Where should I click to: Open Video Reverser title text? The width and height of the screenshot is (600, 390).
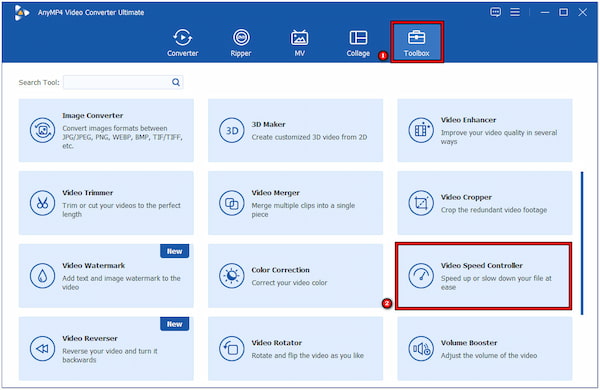[x=90, y=338]
